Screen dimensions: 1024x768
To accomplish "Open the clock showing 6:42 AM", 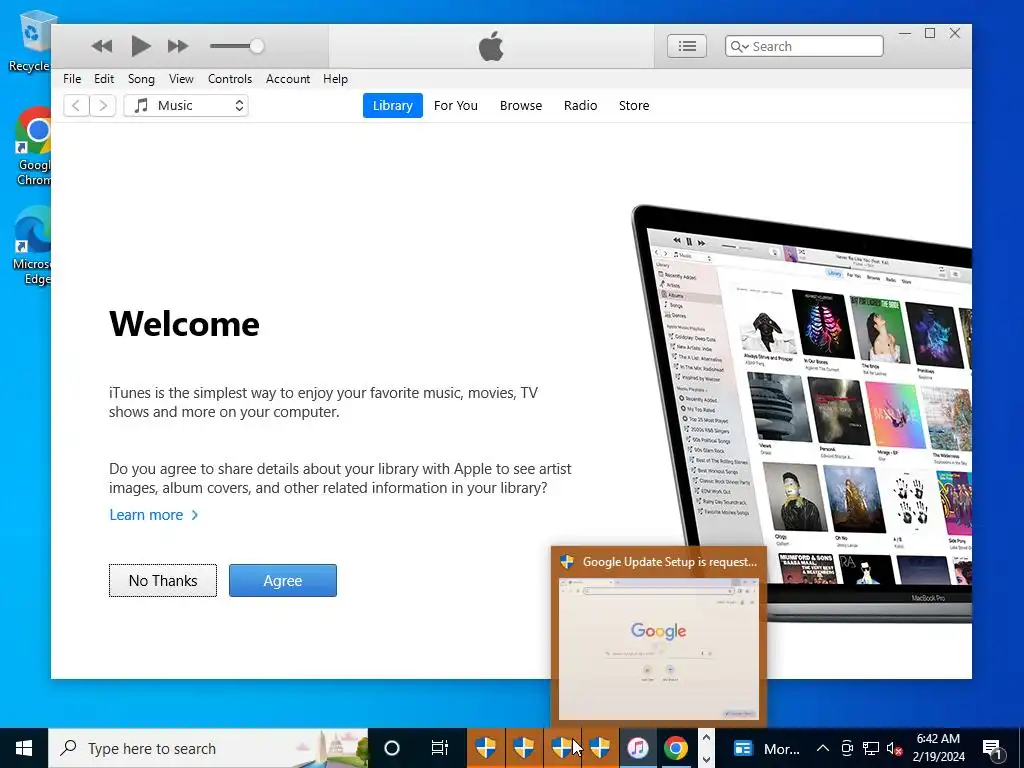I will click(x=938, y=748).
